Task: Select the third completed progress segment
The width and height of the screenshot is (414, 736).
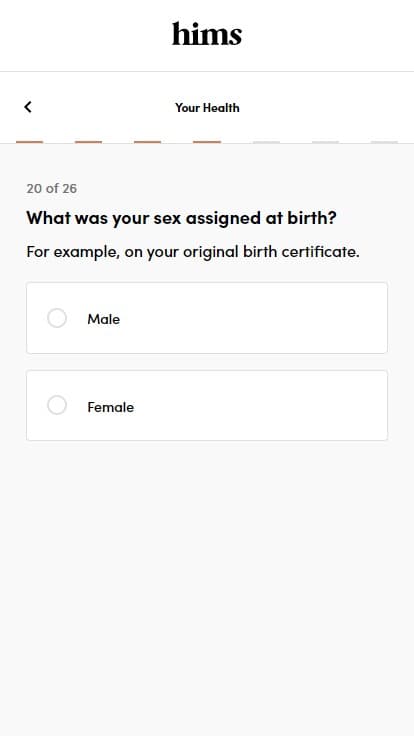Action: (148, 142)
